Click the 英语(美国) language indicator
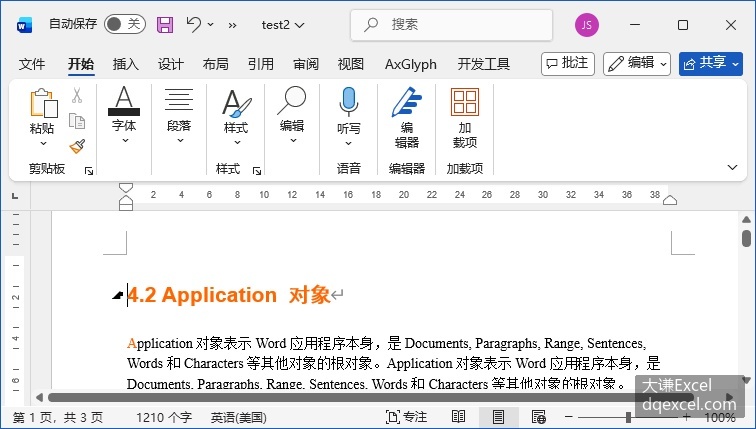Viewport: 756px width, 429px height. (x=239, y=417)
